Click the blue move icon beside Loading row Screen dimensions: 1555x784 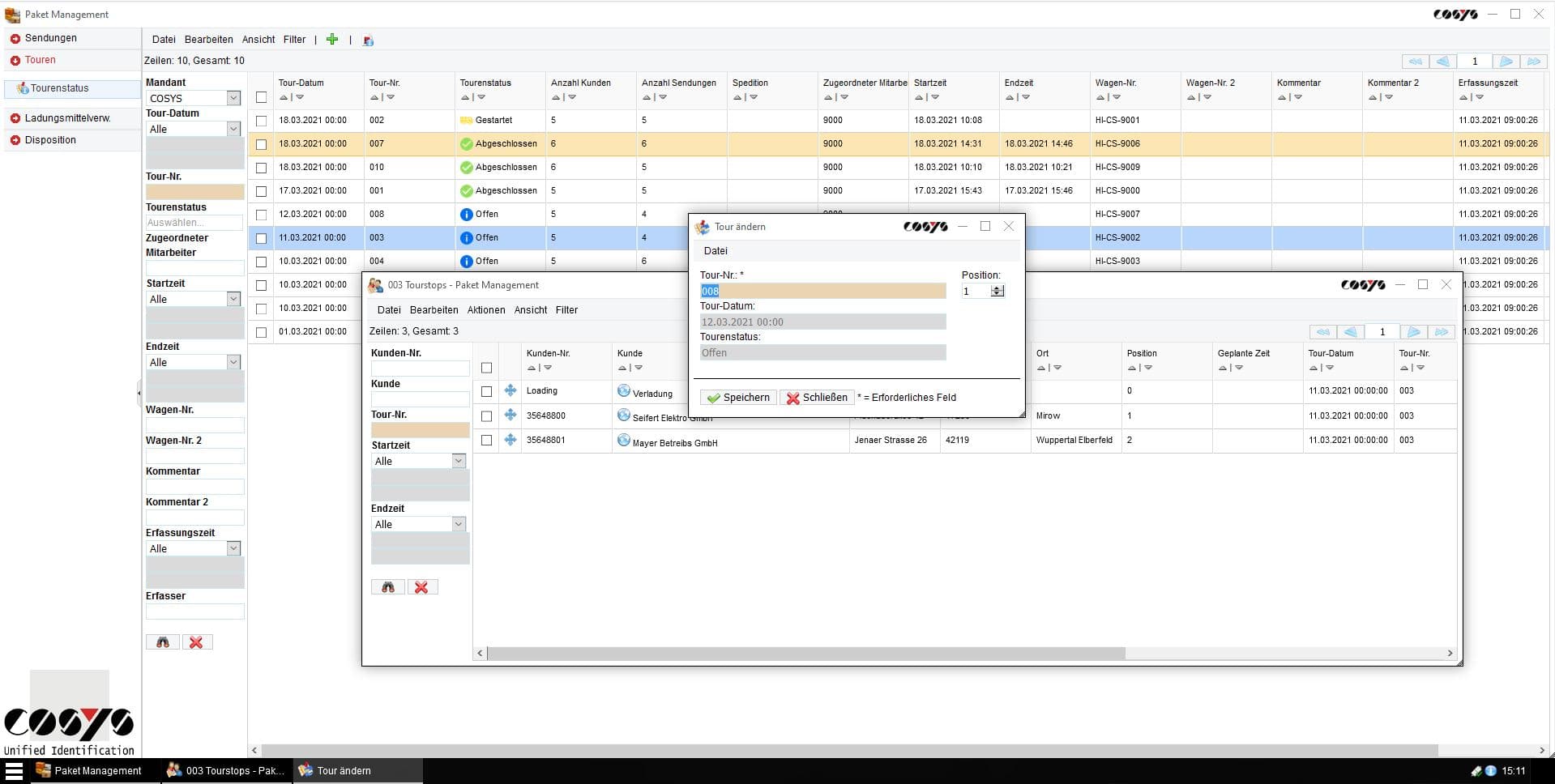[x=510, y=391]
